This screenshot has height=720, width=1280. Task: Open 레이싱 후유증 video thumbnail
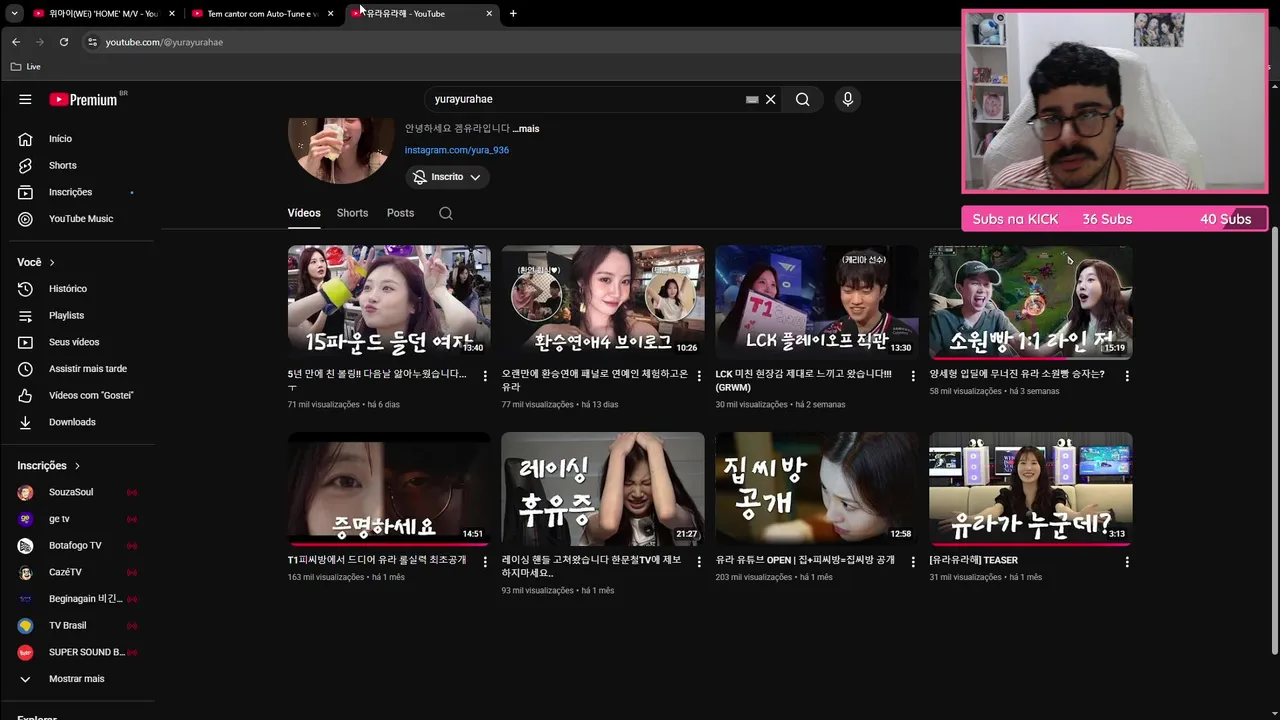pyautogui.click(x=603, y=489)
